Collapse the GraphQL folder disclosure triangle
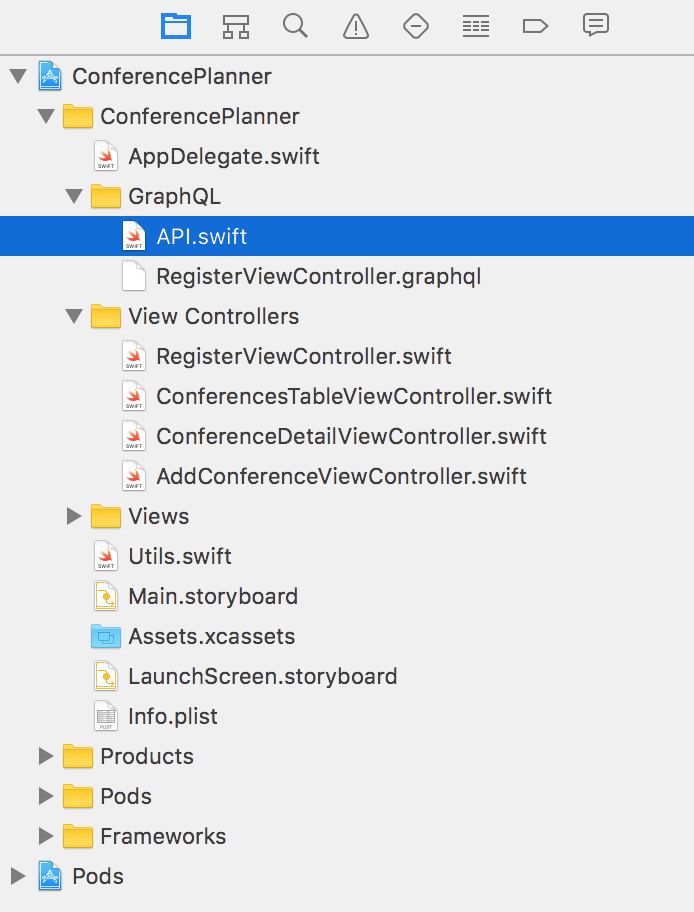 pyautogui.click(x=74, y=196)
